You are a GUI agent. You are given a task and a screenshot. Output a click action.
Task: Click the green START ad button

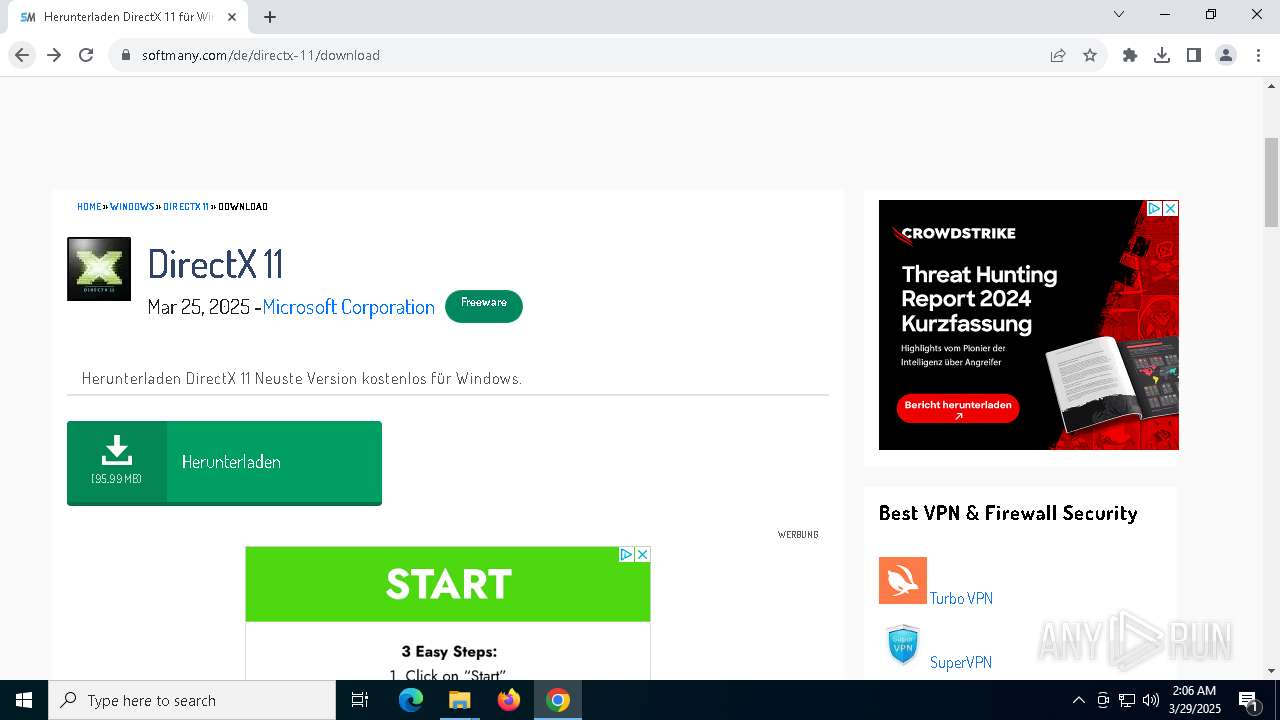[448, 584]
